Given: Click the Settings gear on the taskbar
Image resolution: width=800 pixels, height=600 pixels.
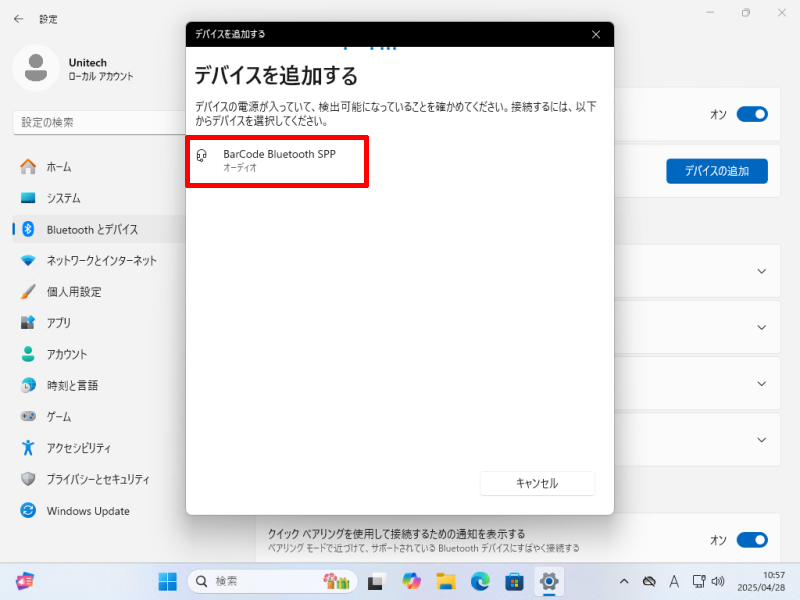Looking at the screenshot, I should pos(549,581).
